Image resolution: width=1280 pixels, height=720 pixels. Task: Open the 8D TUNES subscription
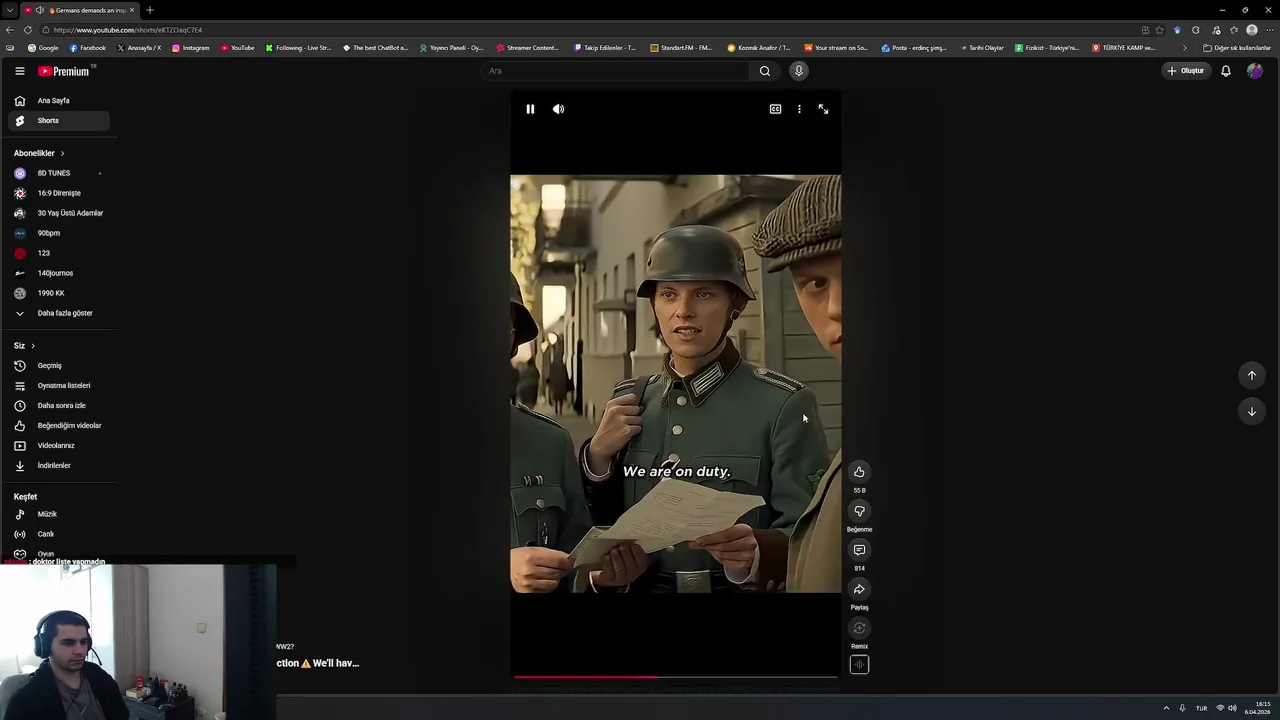pyautogui.click(x=58, y=173)
